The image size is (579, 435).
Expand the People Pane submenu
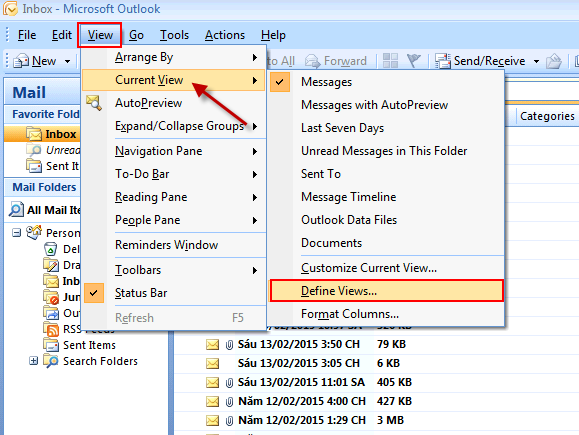[x=174, y=220]
